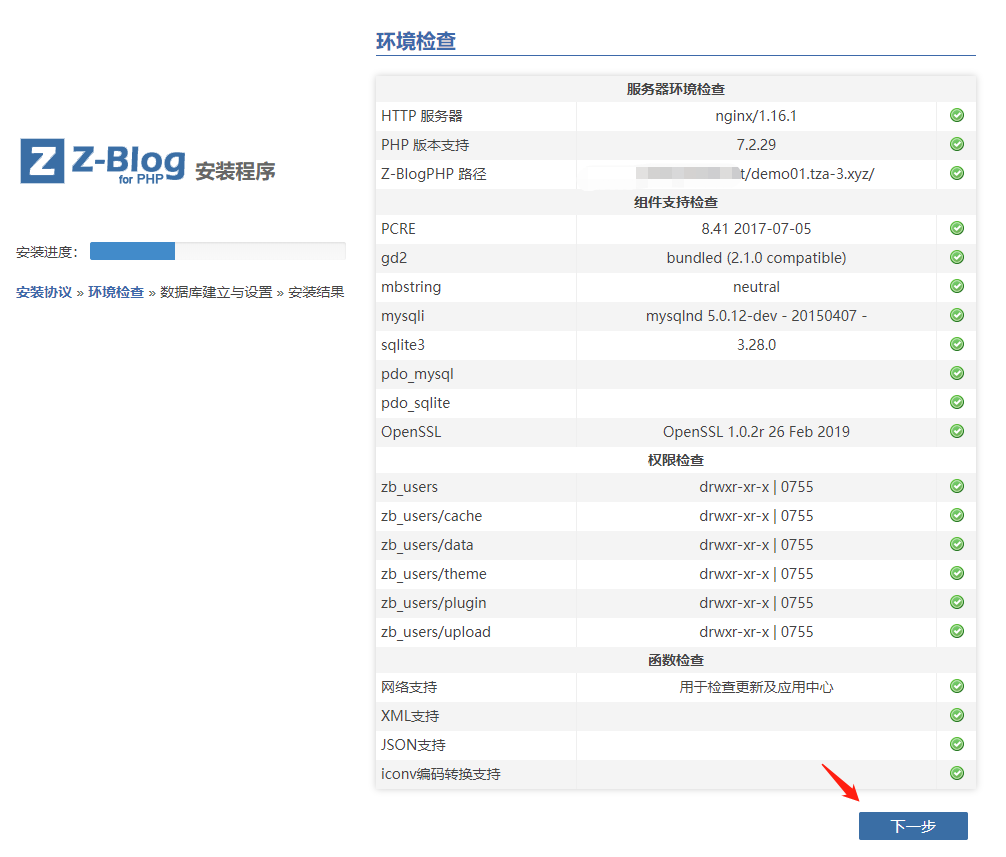
Task: Select the nginx/1.16.1 value cell
Action: click(756, 116)
